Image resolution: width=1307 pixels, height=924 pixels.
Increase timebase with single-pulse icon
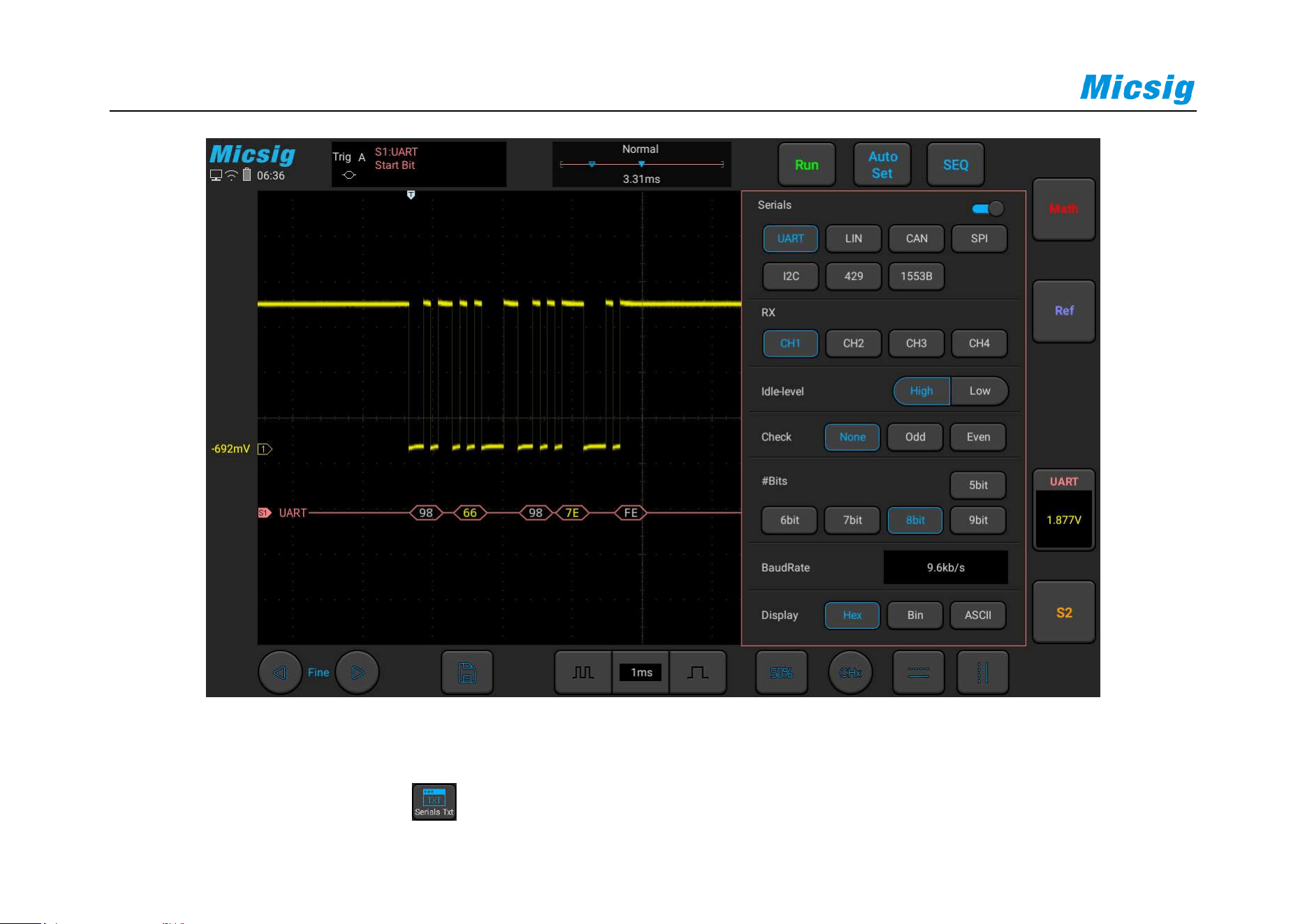point(697,672)
